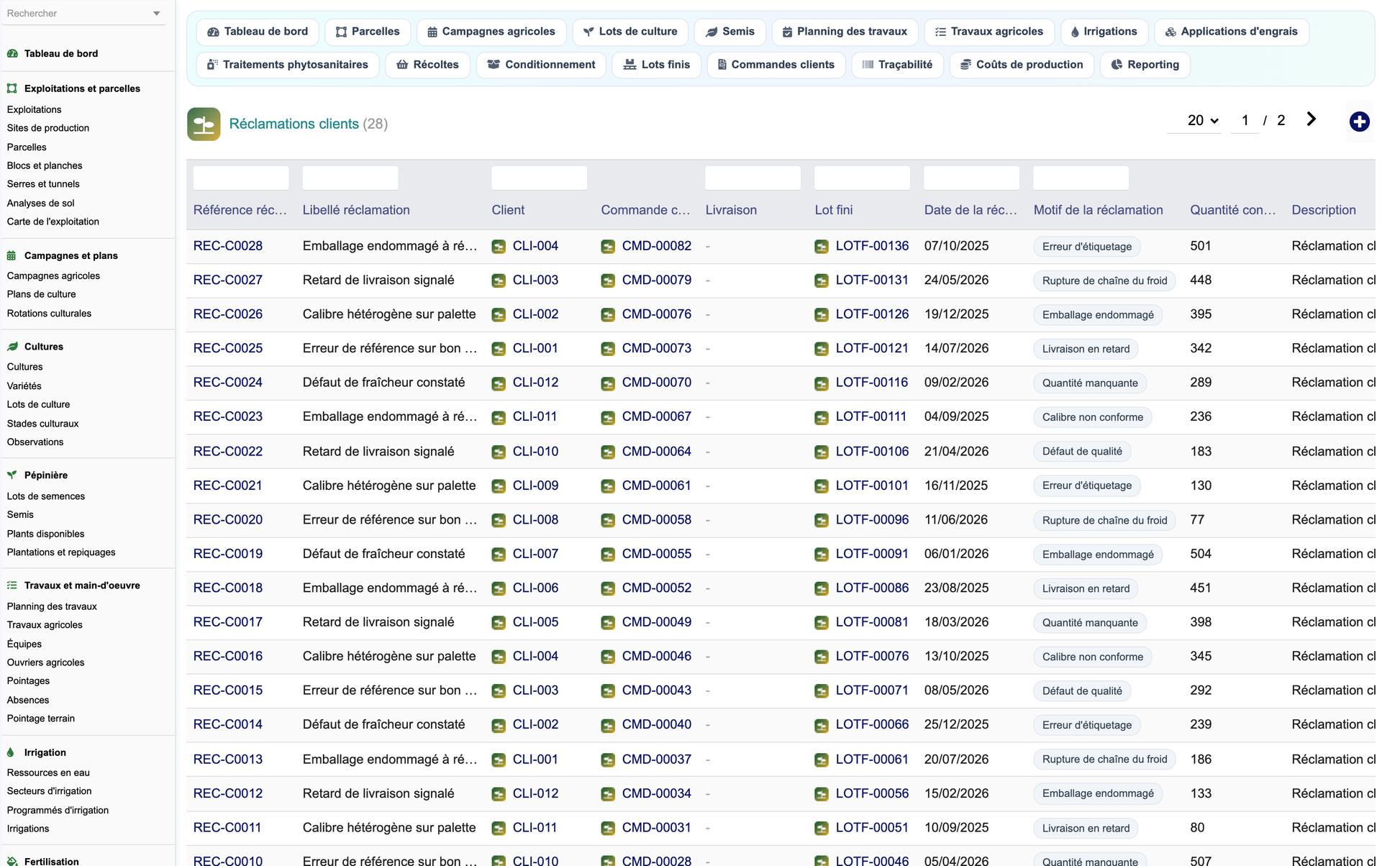Open finished lot link LOTF-00121
Image resolution: width=1400 pixels, height=866 pixels.
(x=872, y=348)
